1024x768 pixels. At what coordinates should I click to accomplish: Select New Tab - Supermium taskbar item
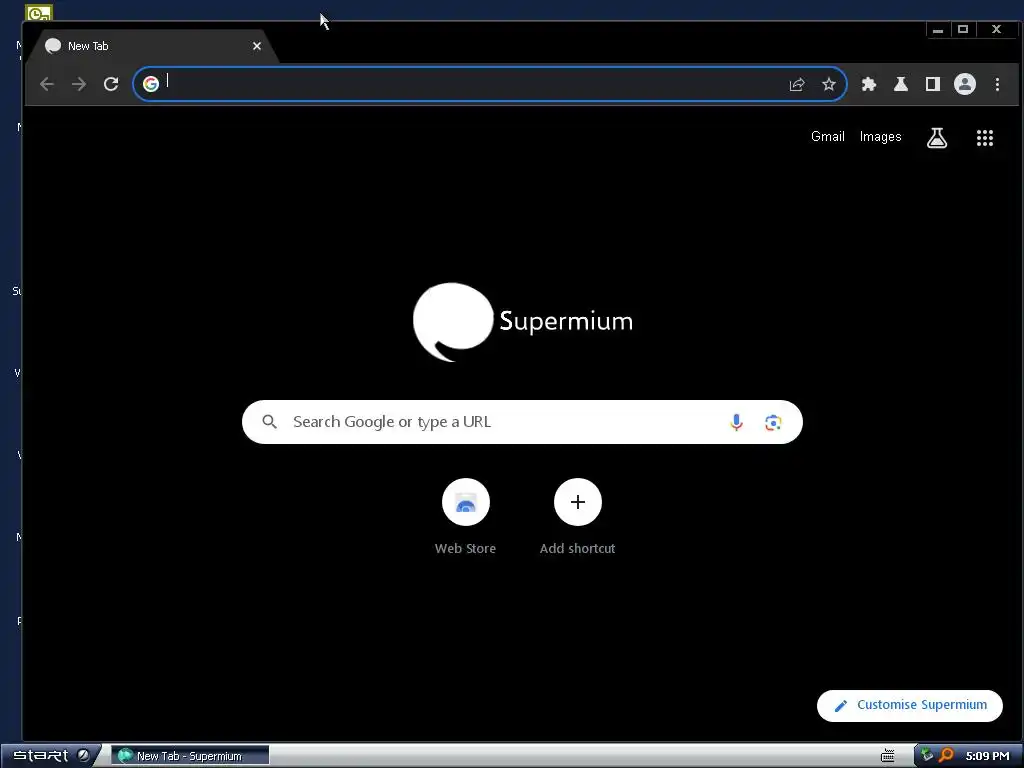point(190,756)
